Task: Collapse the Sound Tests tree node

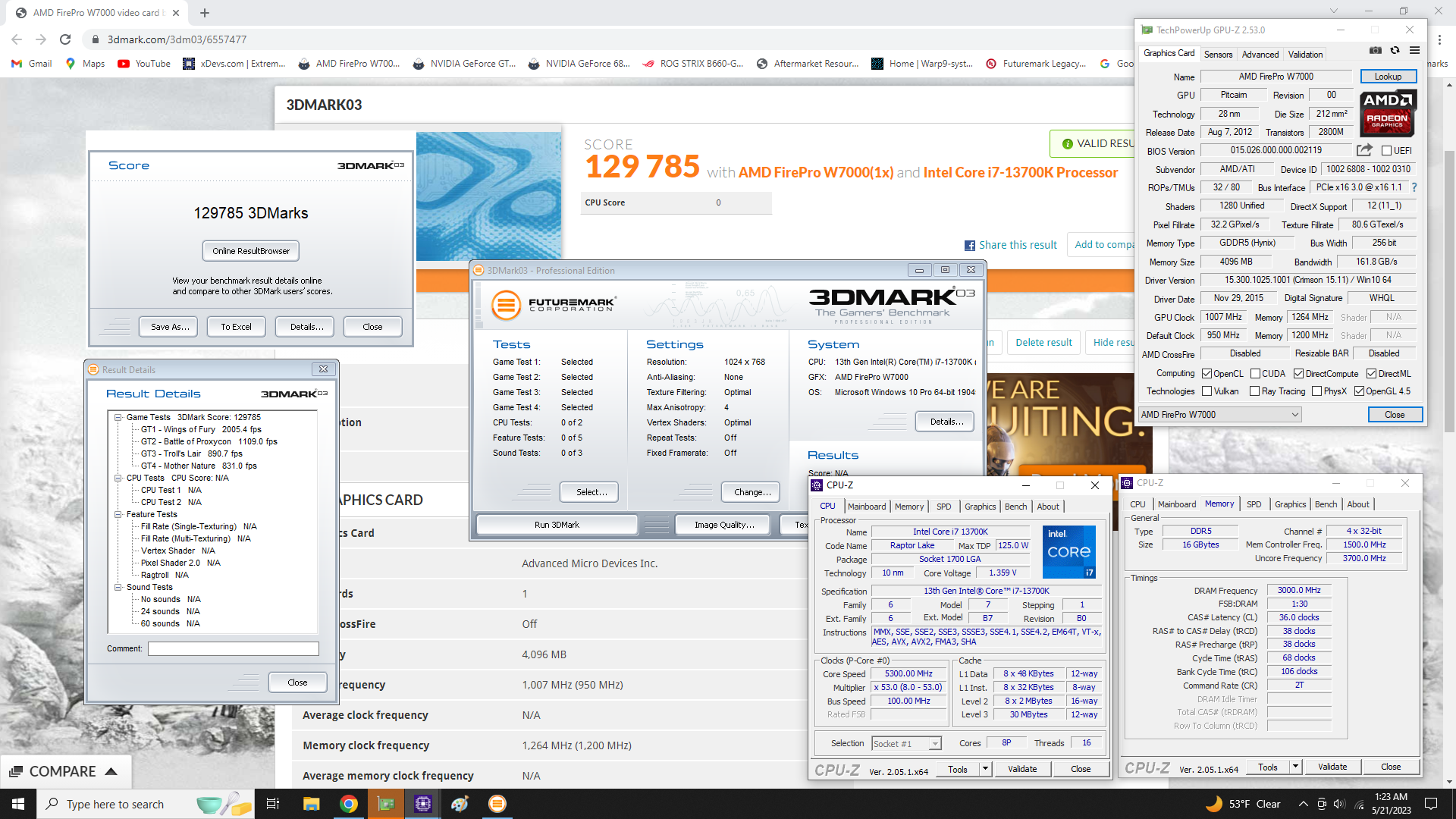Action: point(118,588)
